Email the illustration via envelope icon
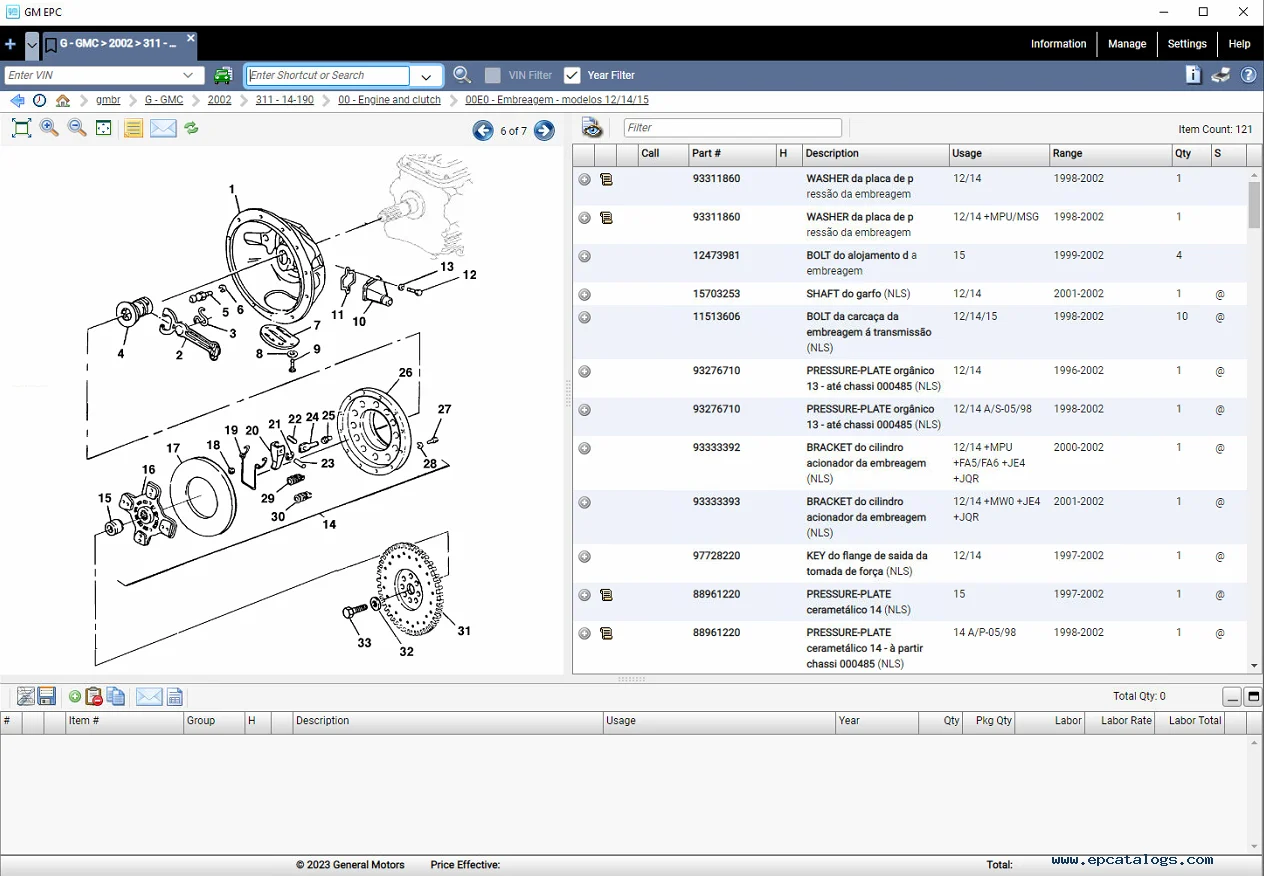 (163, 128)
